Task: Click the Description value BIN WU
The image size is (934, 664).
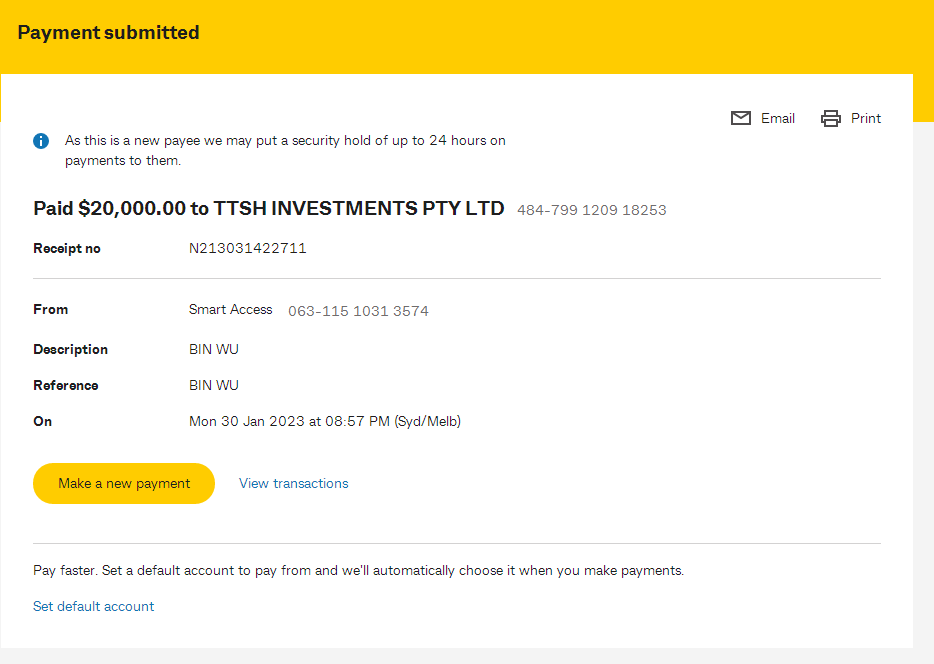Action: [x=214, y=350]
